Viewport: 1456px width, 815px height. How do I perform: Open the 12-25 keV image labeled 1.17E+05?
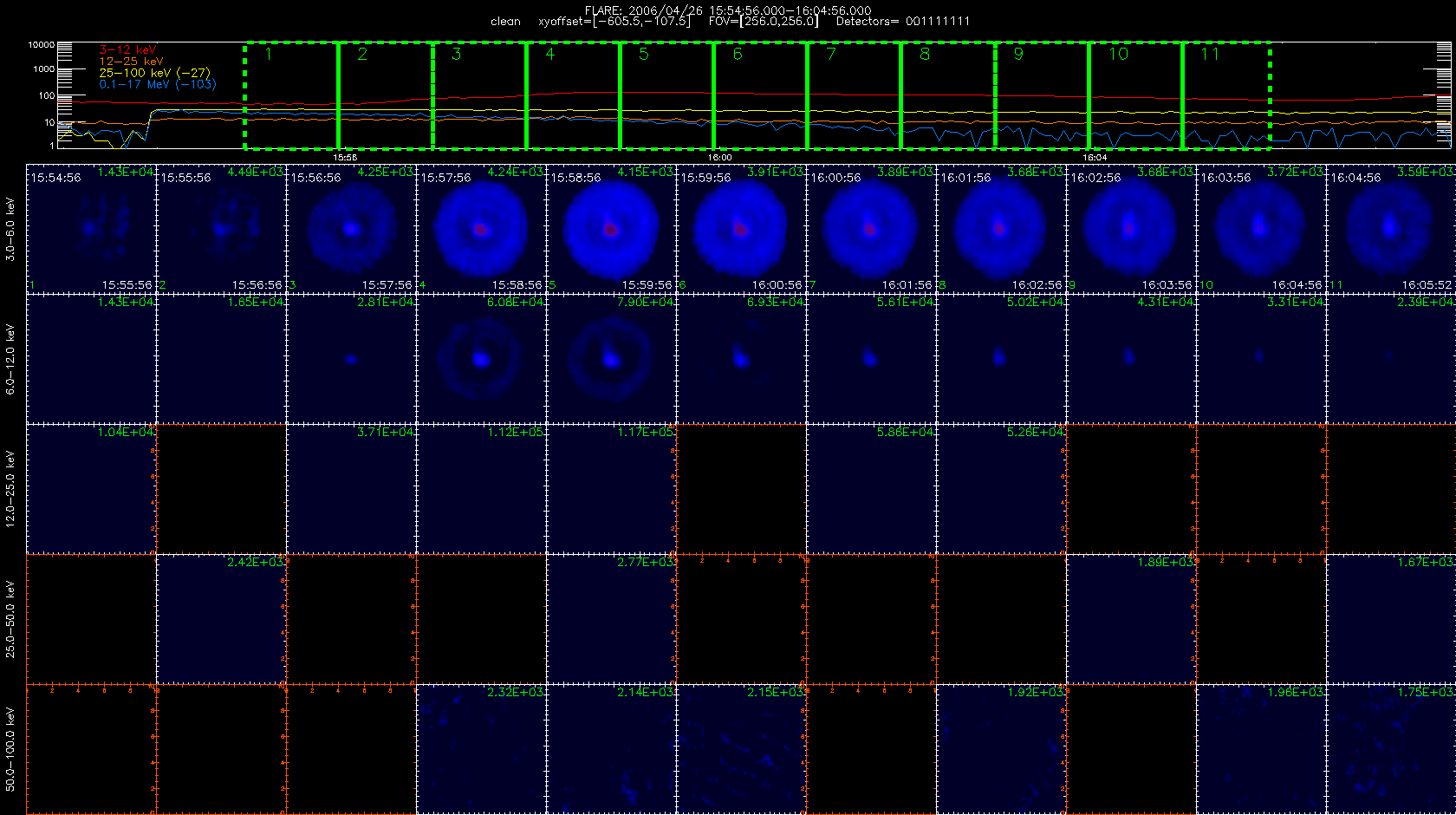611,489
